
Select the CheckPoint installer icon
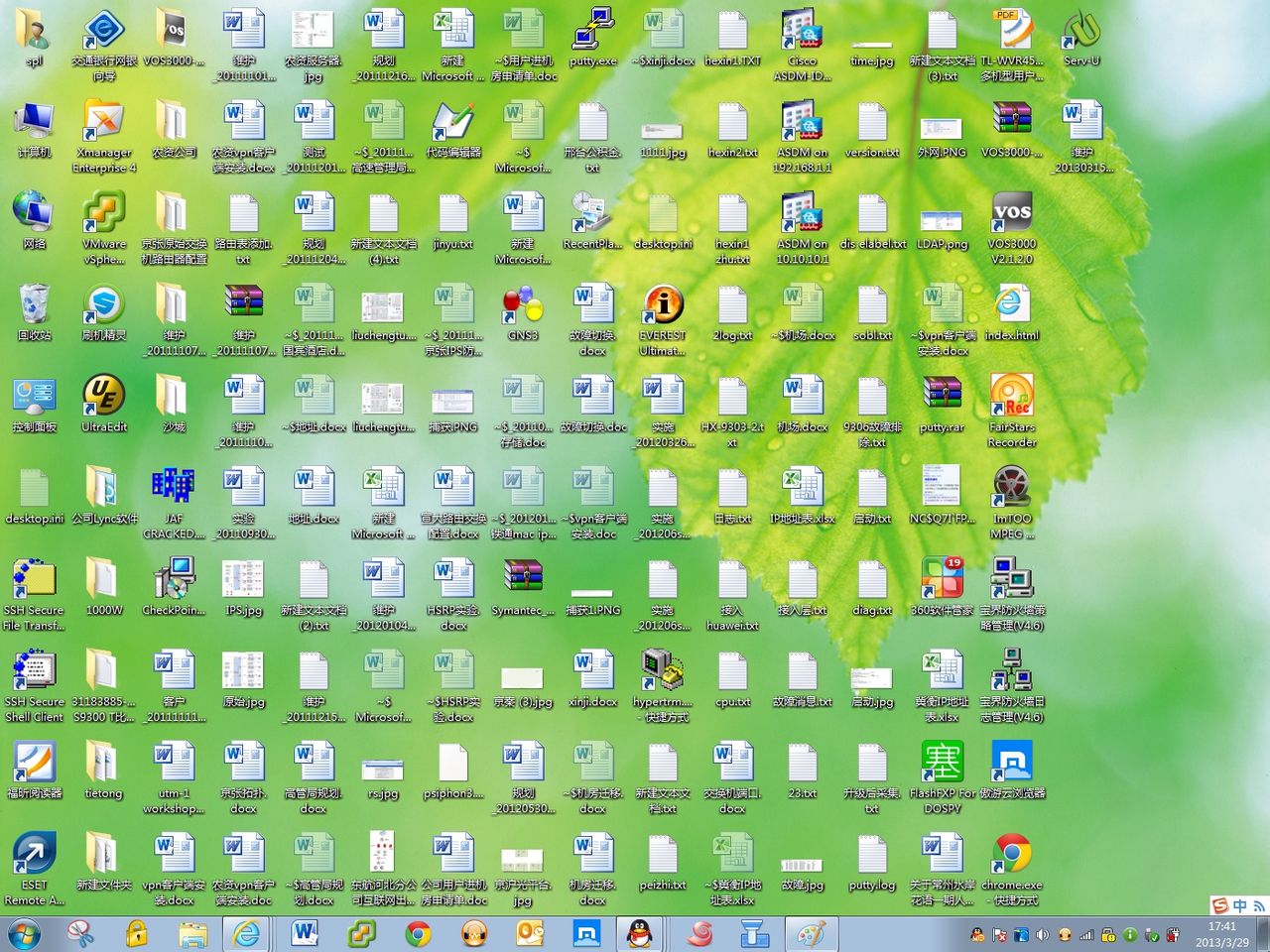174,588
